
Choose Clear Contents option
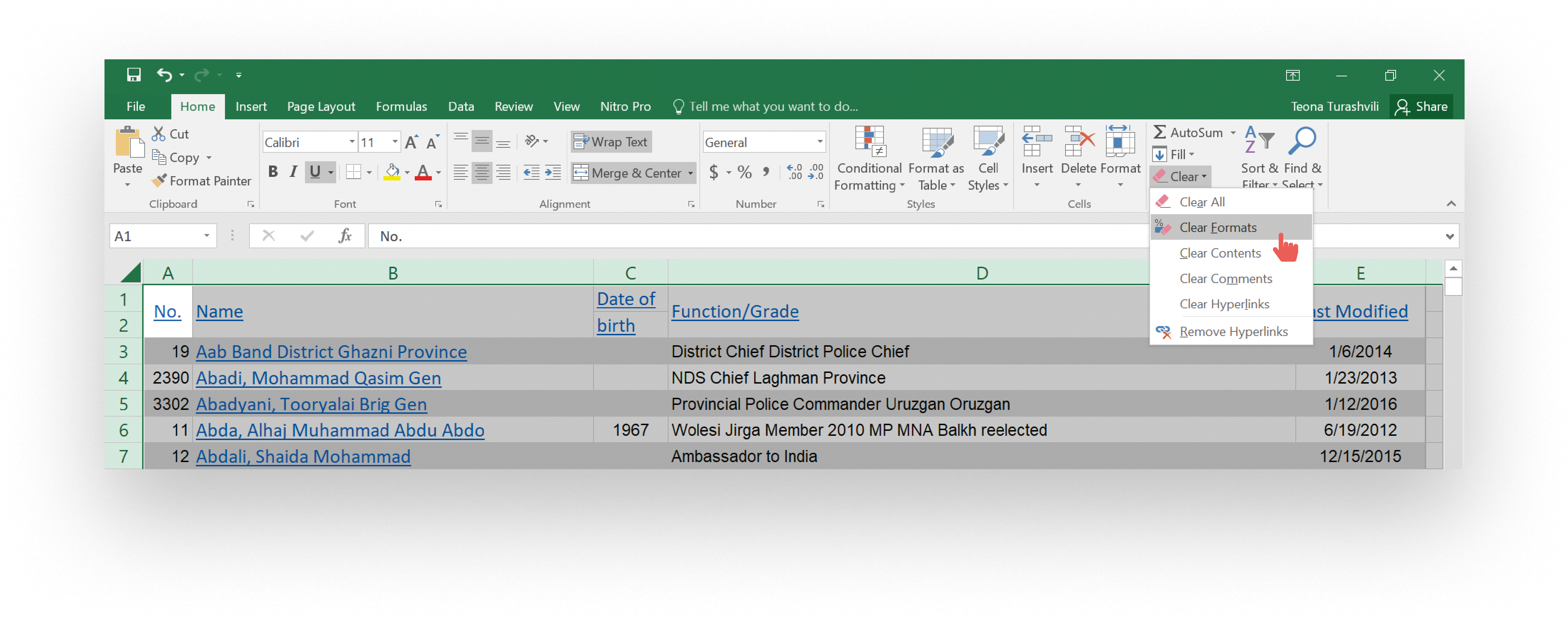click(1231, 253)
